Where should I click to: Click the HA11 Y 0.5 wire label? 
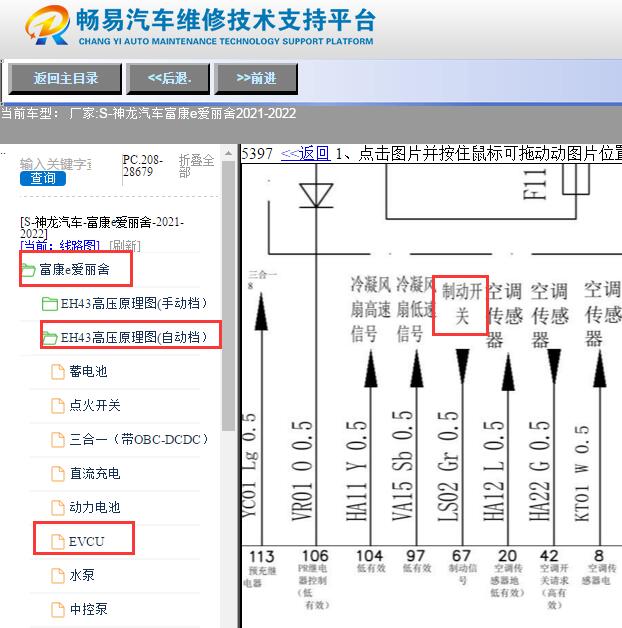356,471
